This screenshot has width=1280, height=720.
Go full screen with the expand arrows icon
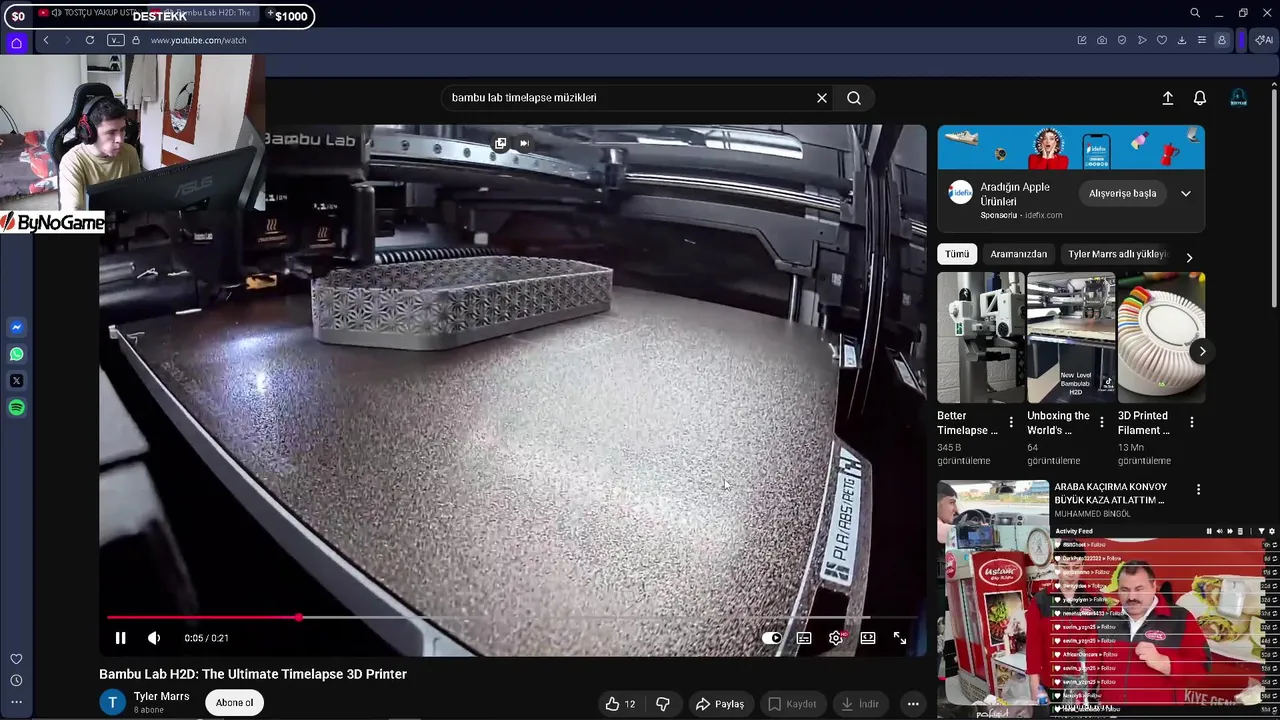point(900,638)
